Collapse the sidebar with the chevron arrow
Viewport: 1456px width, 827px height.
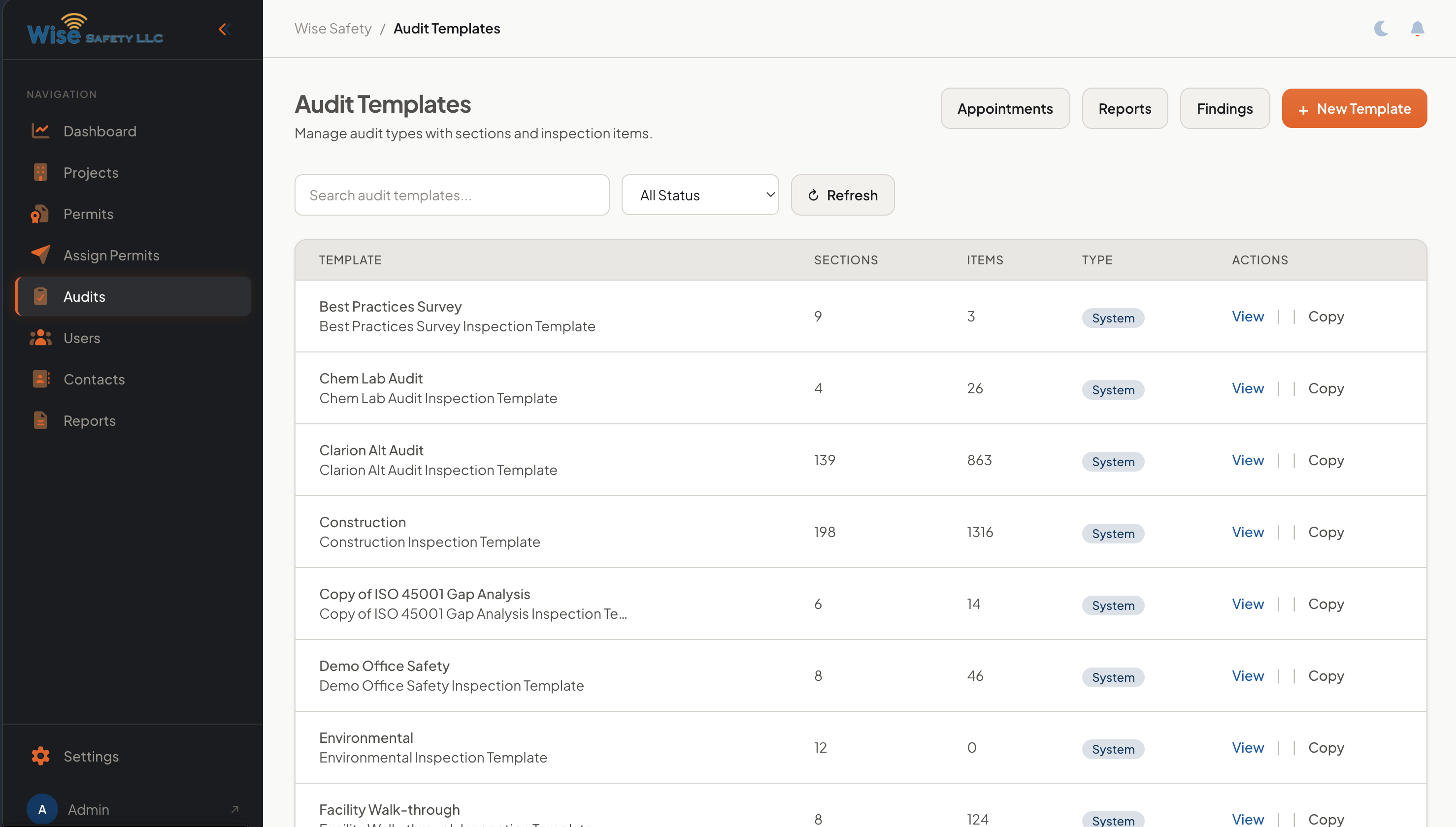point(223,30)
